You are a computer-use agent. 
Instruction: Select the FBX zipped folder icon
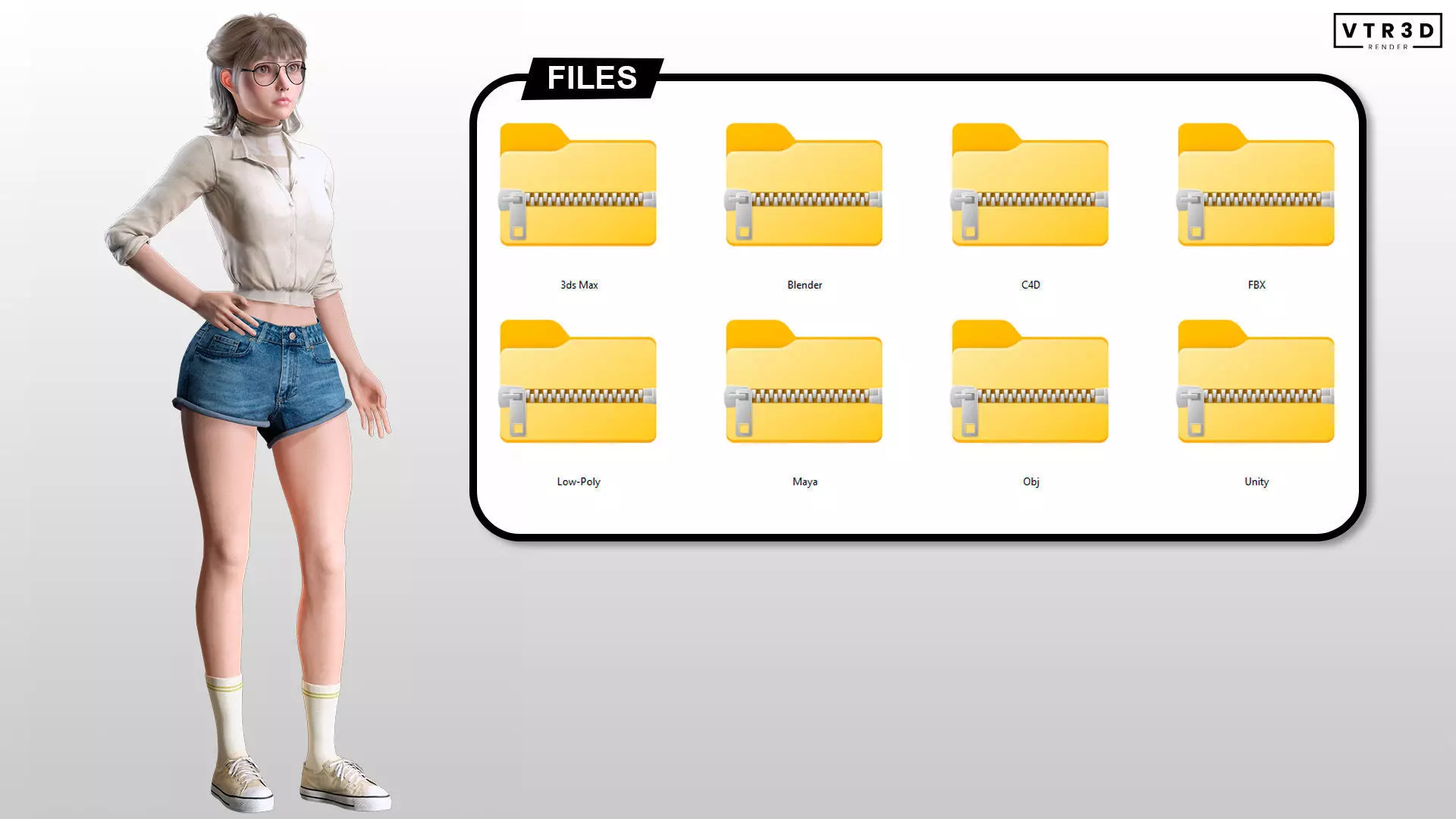point(1256,185)
